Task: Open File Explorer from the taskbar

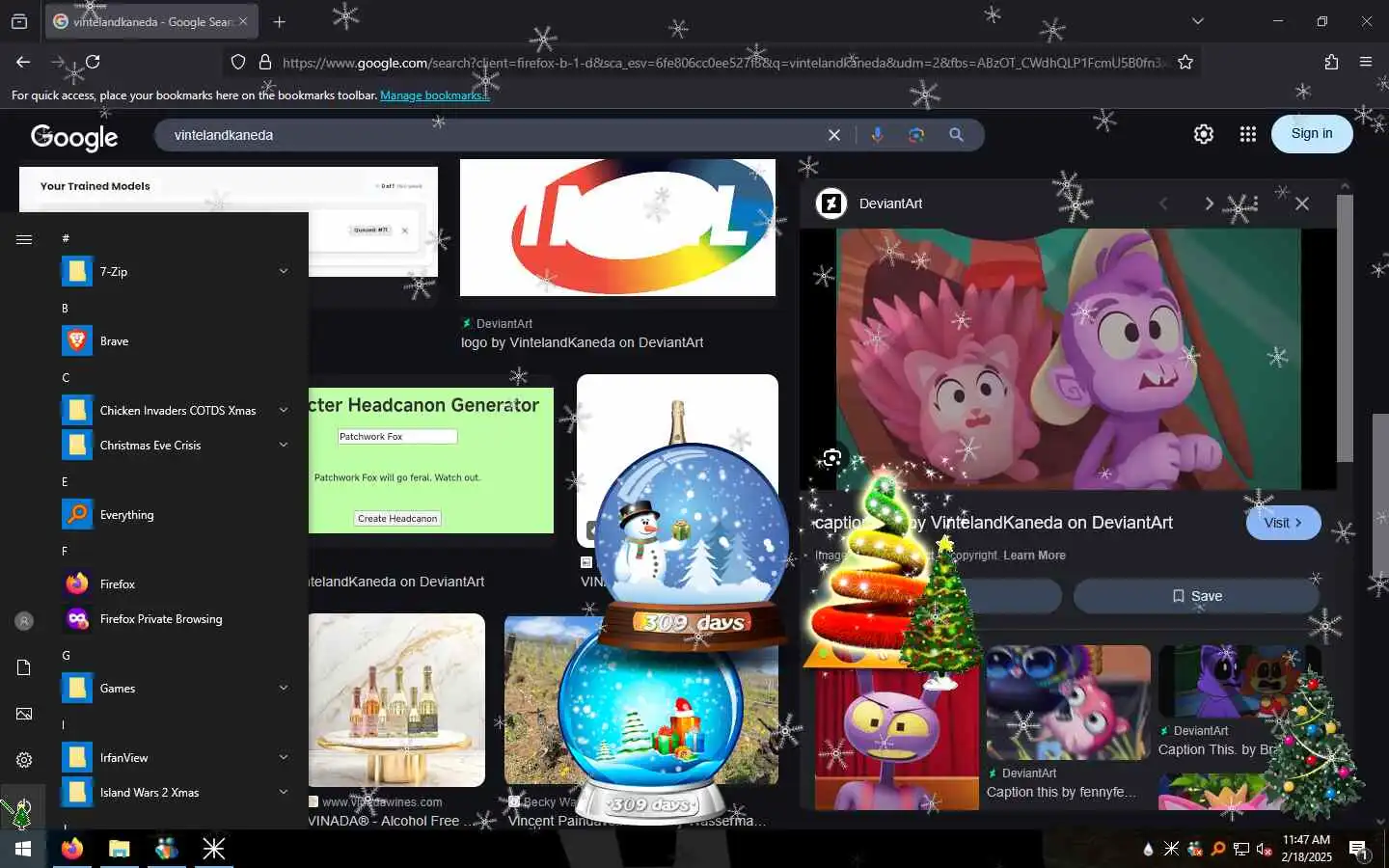Action: coord(119,849)
